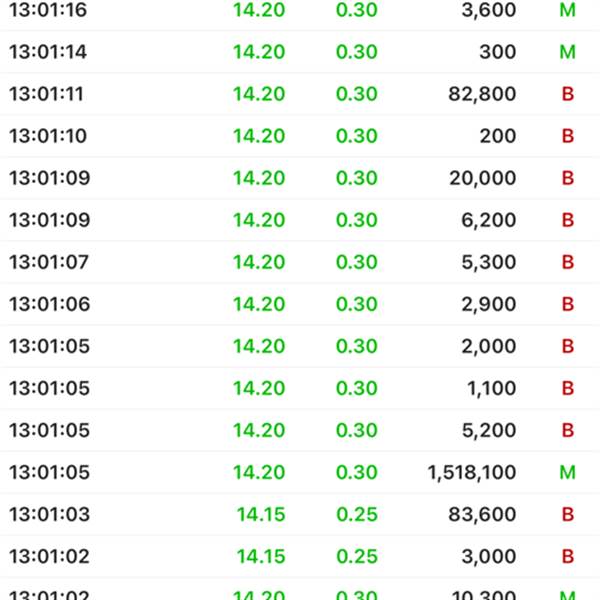Select the 3,000 volume trade at 13:01:02
Image resolution: width=600 pixels, height=600 pixels.
[x=300, y=557]
